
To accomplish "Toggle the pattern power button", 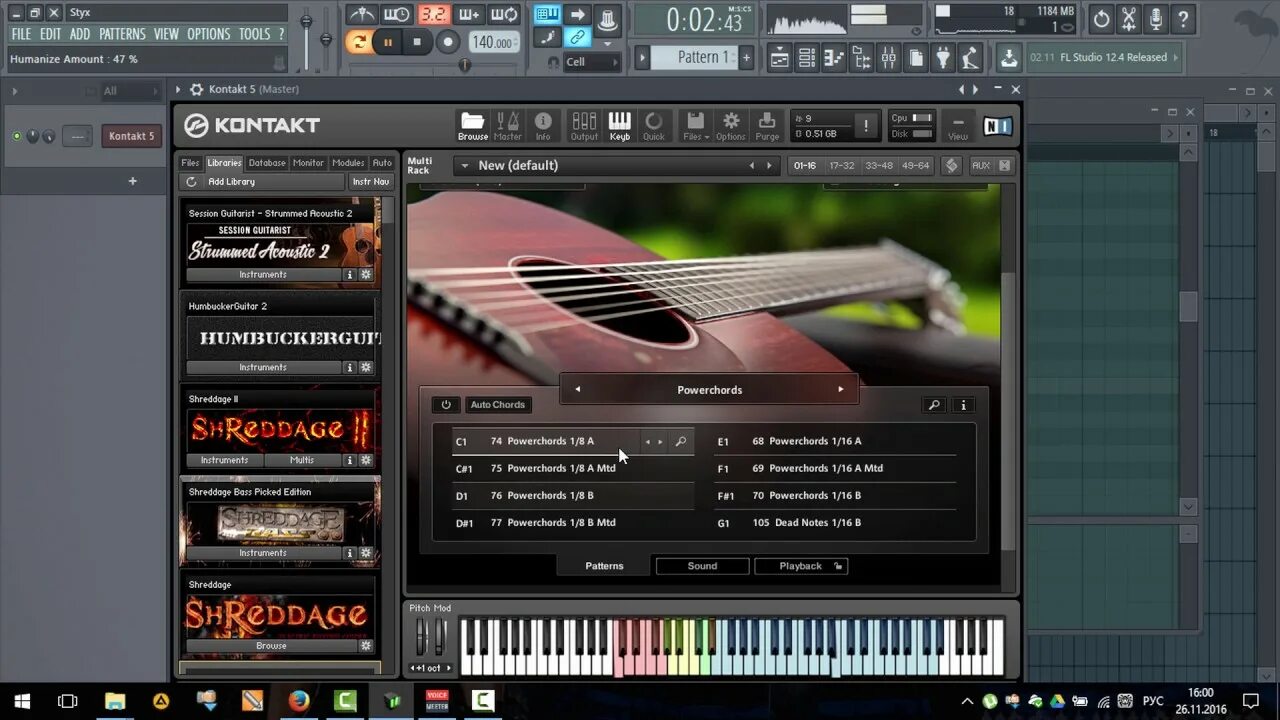I will (446, 405).
